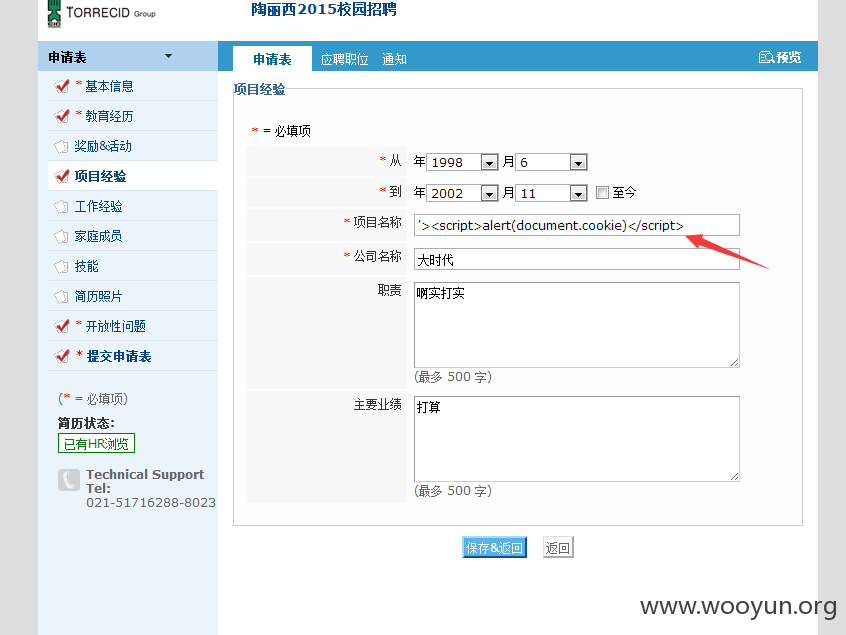
Task: Click the Torrecid Group logo
Action: [101, 13]
